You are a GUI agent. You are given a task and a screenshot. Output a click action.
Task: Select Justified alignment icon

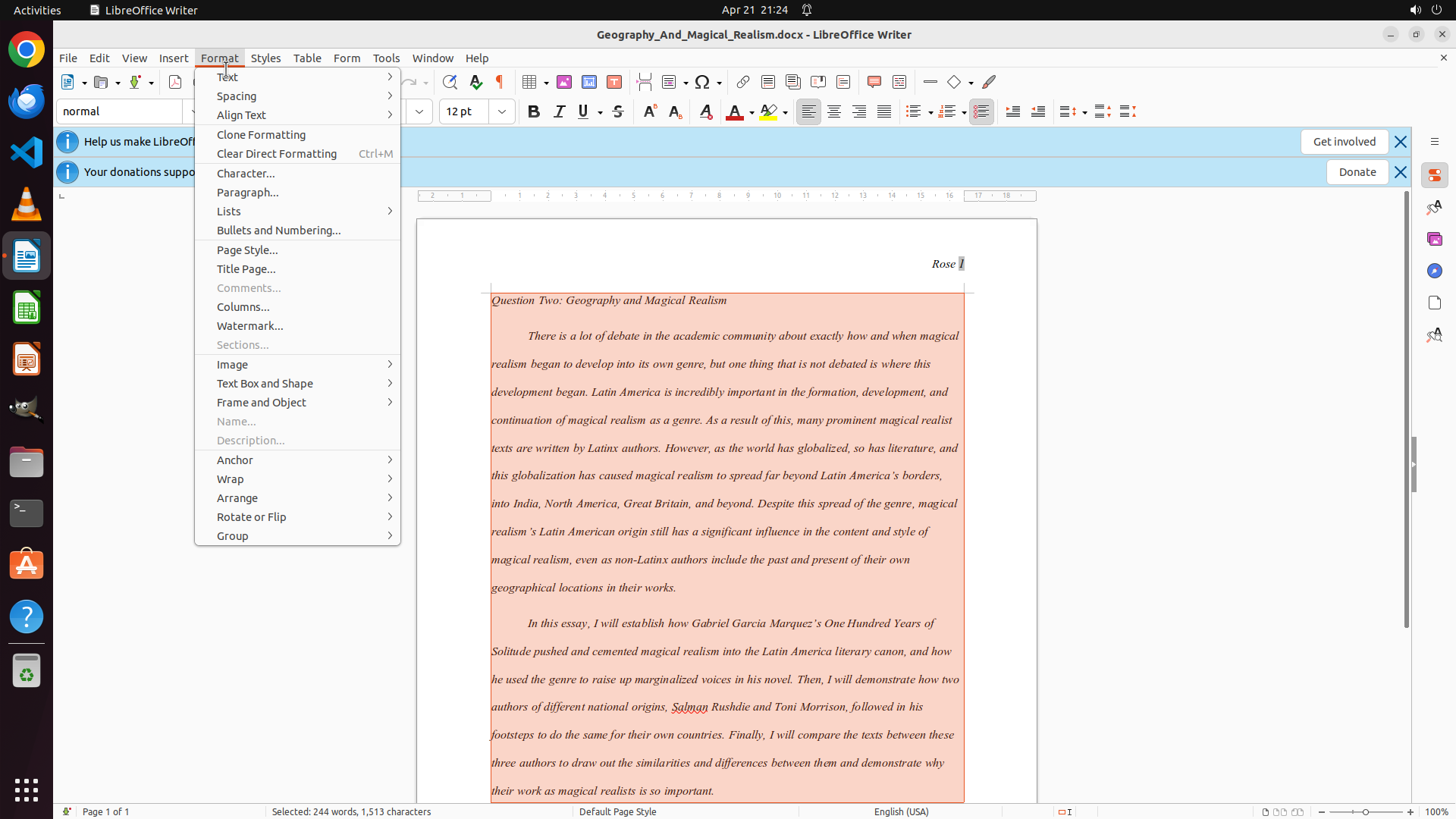(x=884, y=111)
